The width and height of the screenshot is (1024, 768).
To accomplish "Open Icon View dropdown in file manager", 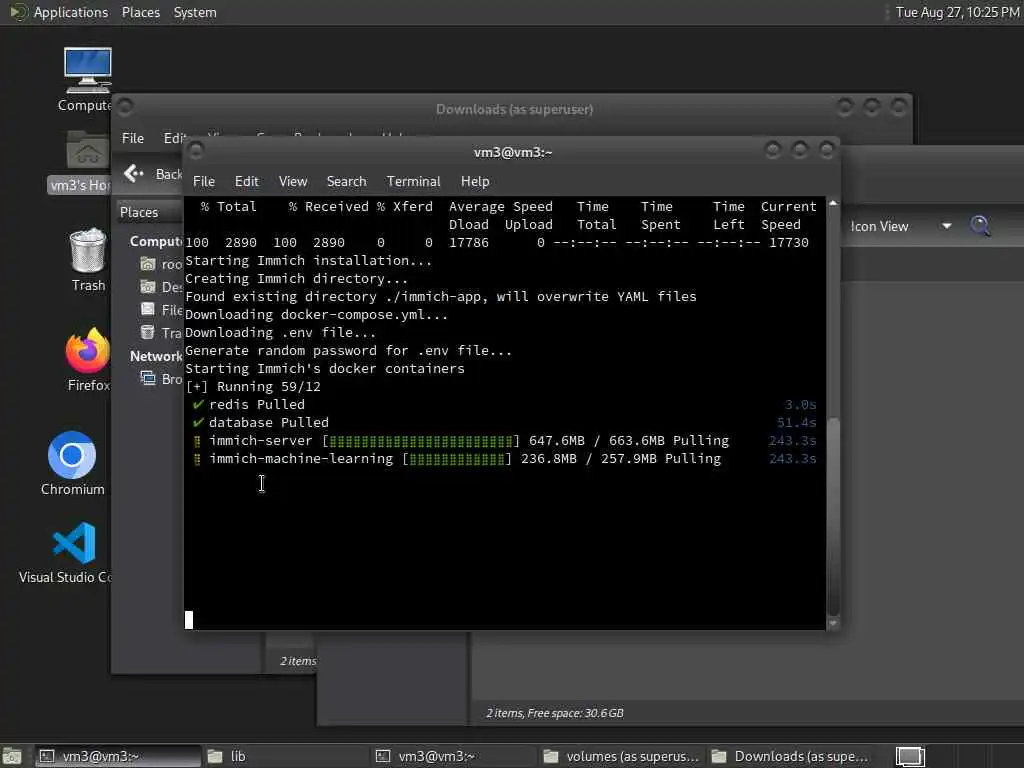I will point(901,226).
